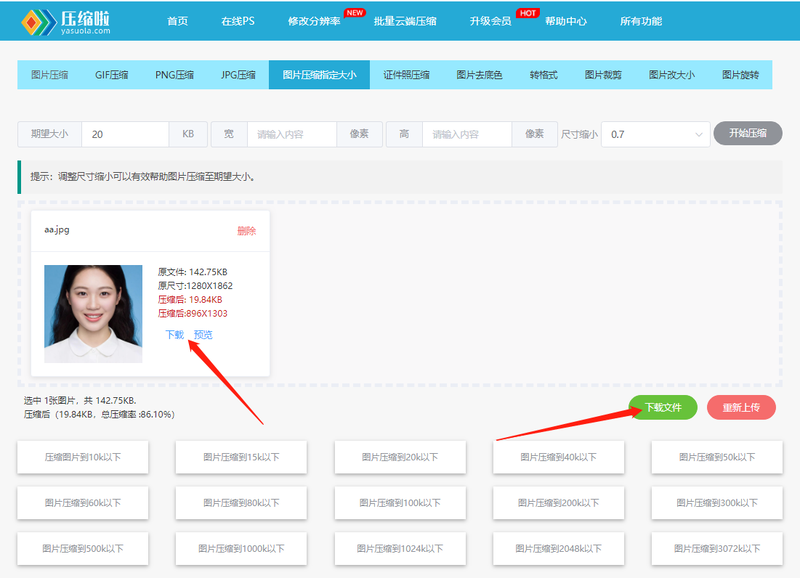Click the 压缩啦 yasuola.com logo
Screen dimensions: 800x578
pos(66,22)
